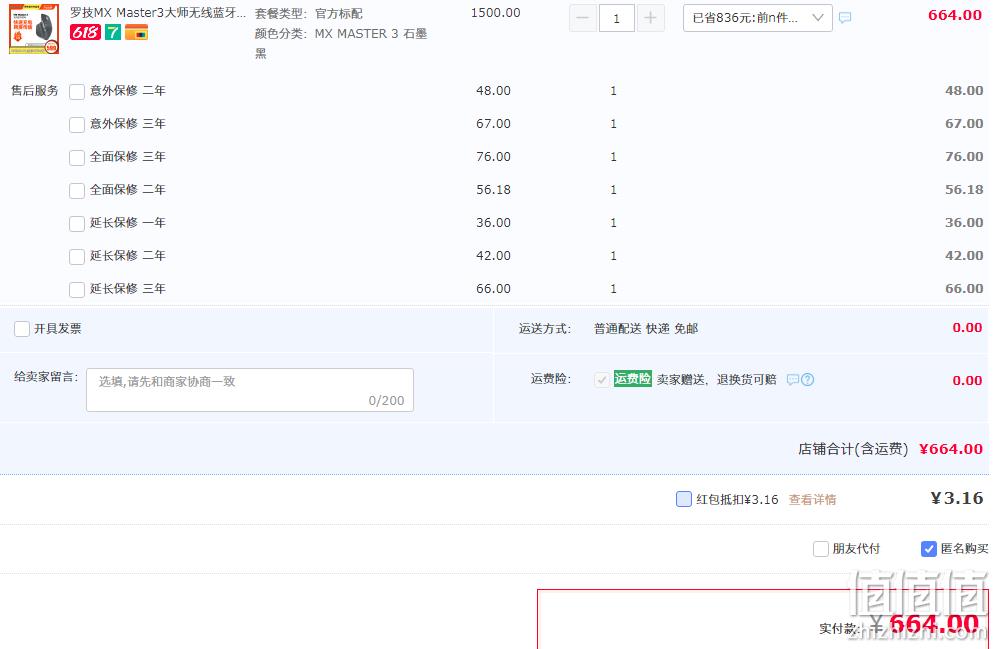Screen dimensions: 997x649
Task: Enable the 红包抵扣¥3.16 checkbox
Action: tap(684, 499)
